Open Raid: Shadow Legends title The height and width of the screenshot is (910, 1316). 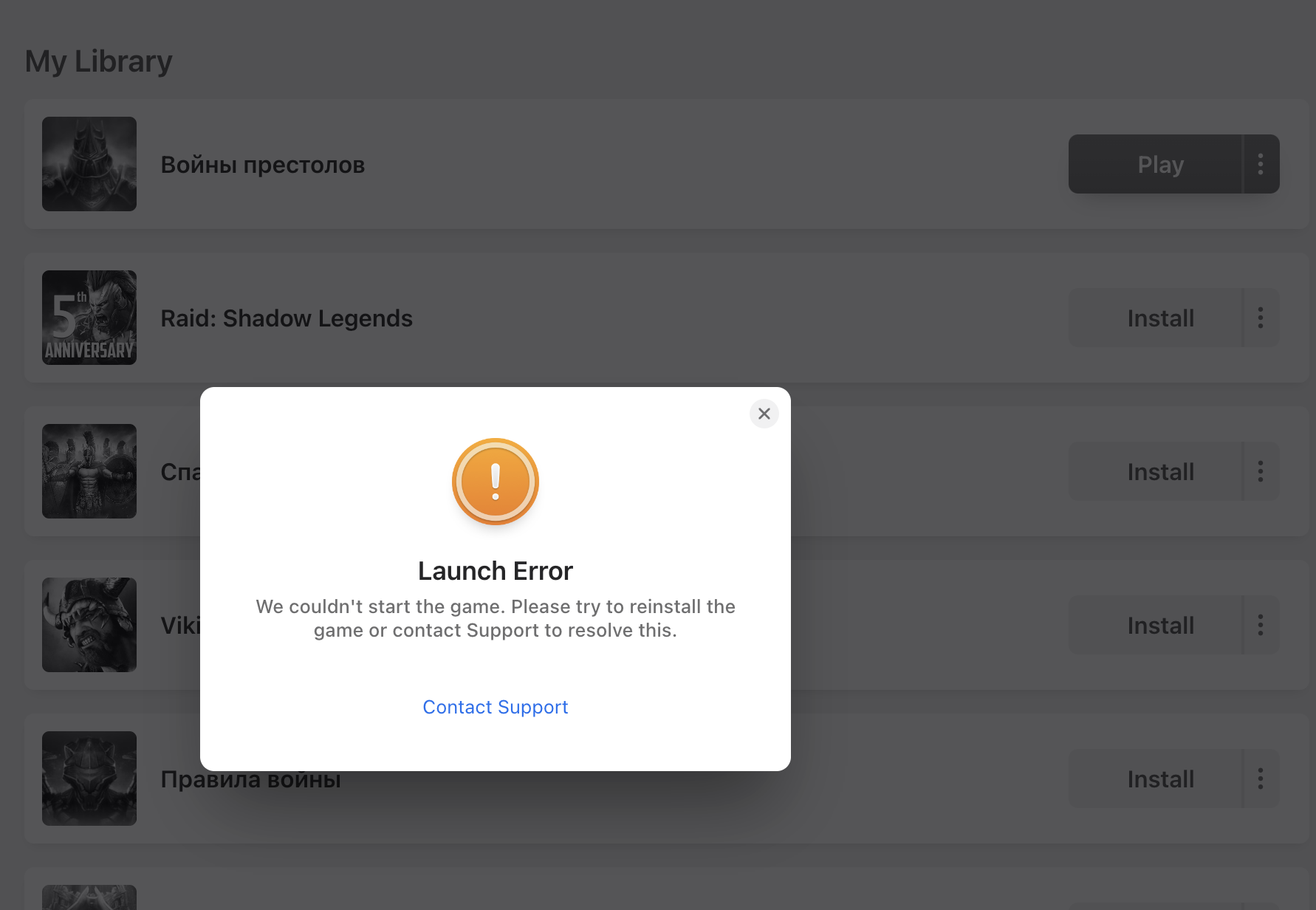tap(287, 318)
